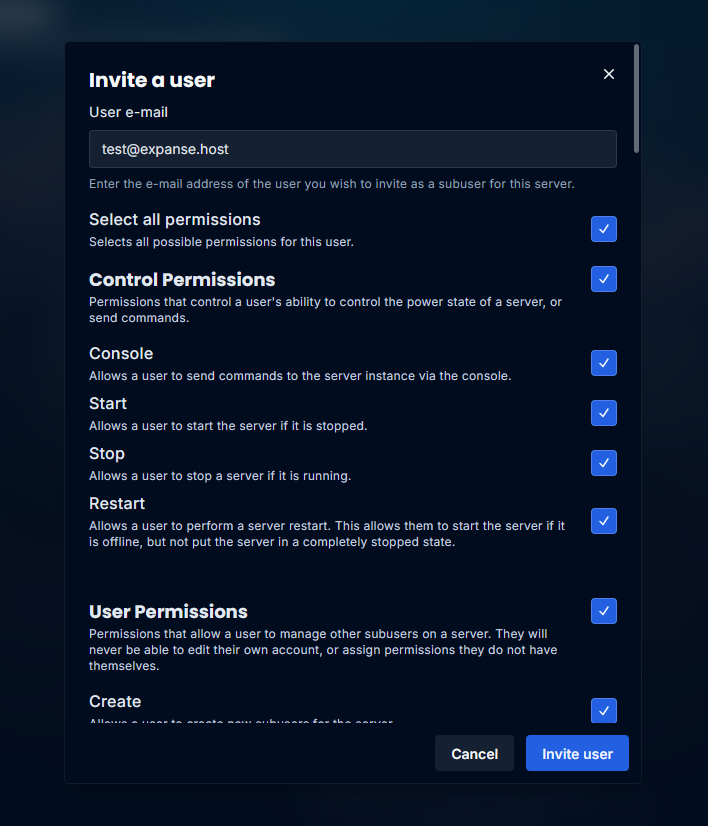Toggle the Stop permission checkbox
Image resolution: width=708 pixels, height=826 pixels.
point(604,463)
